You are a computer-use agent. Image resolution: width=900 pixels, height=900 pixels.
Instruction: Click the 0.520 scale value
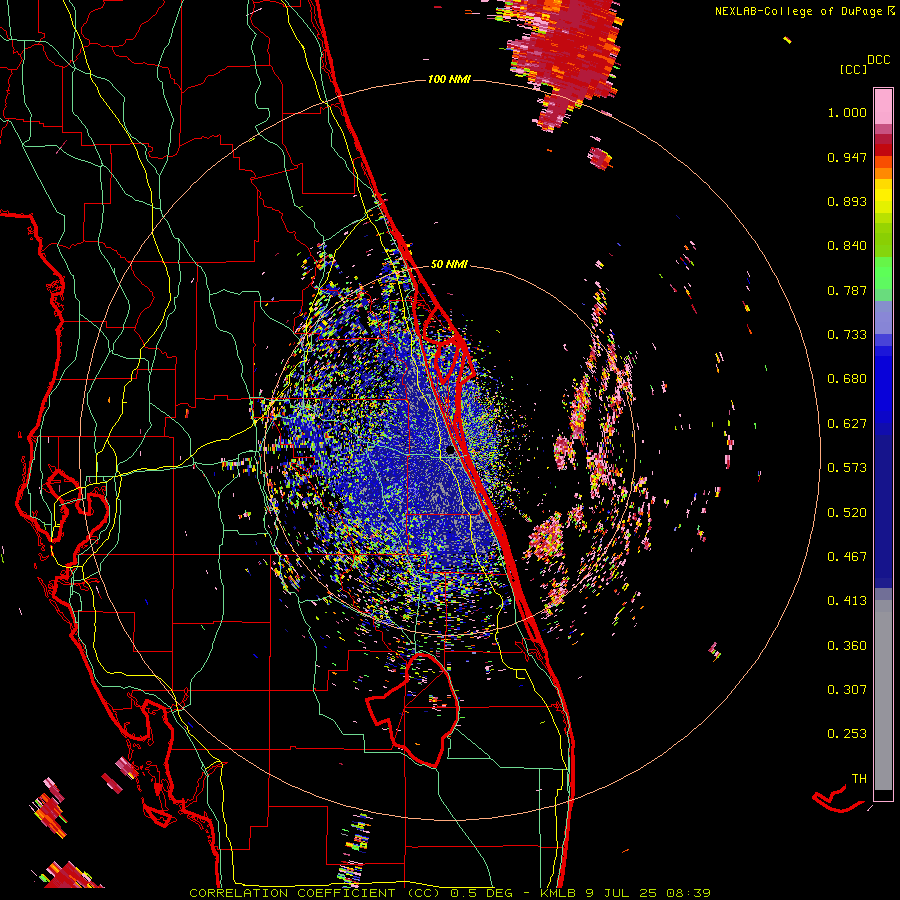(847, 513)
